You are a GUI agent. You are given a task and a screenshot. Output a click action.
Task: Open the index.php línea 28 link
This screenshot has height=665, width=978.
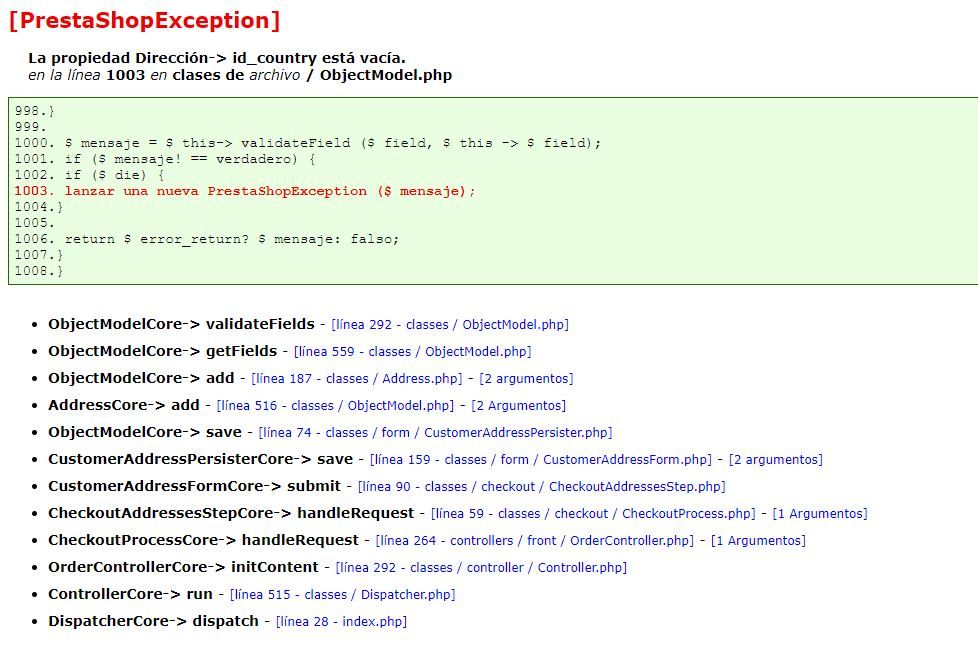[341, 621]
